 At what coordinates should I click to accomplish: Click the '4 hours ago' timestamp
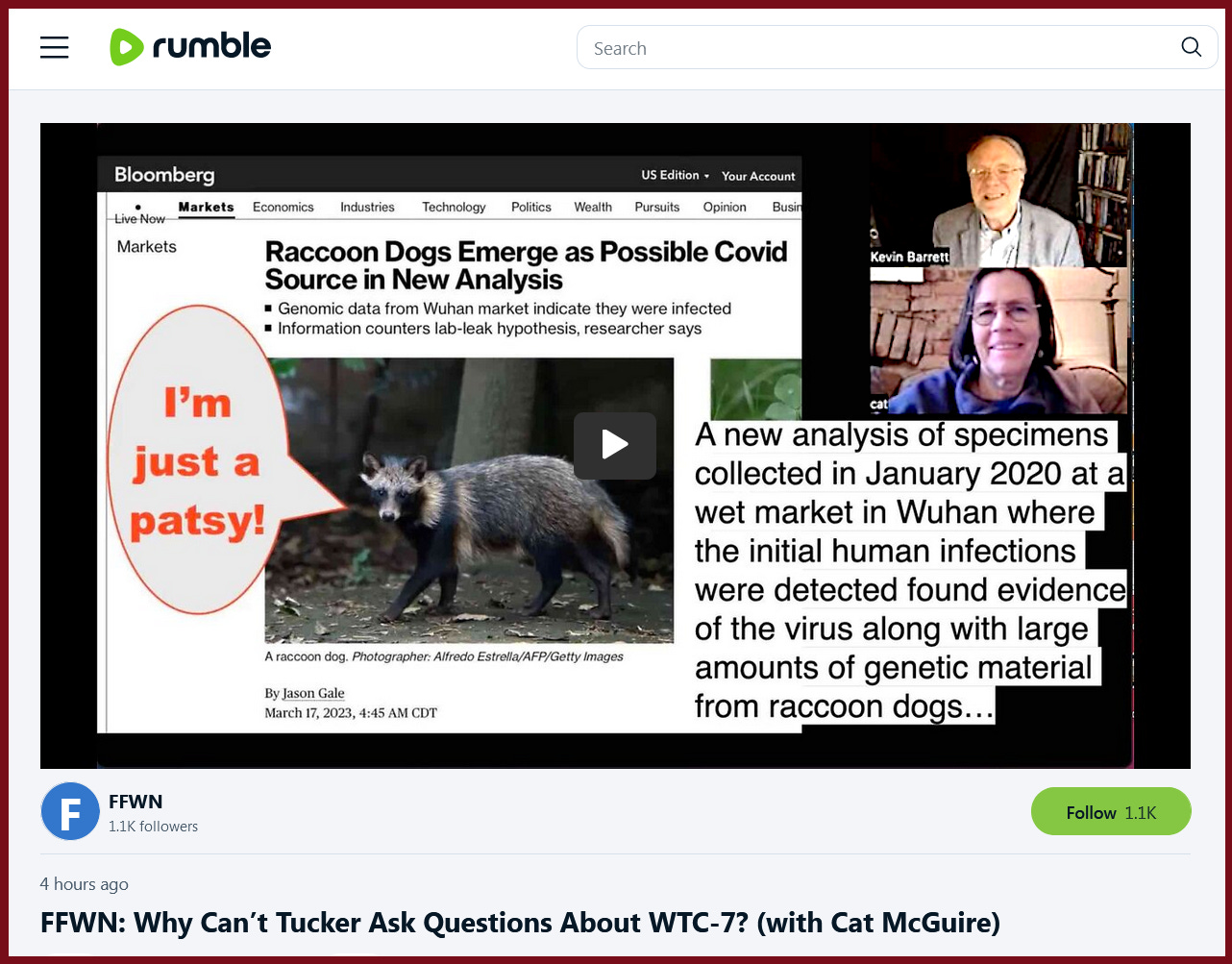coord(85,884)
